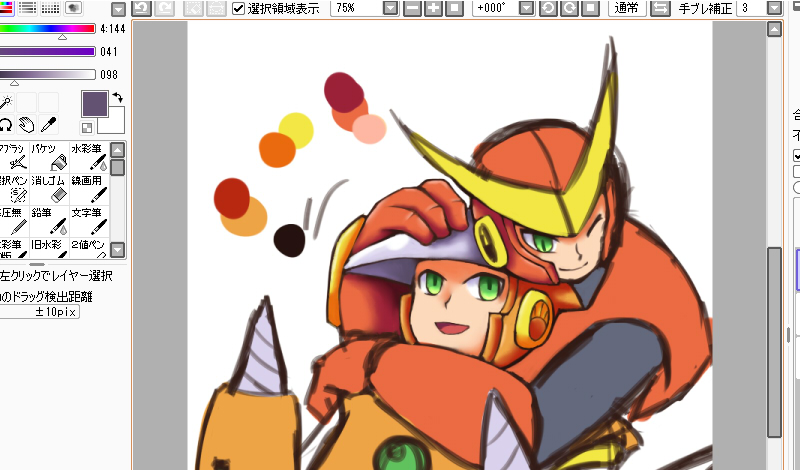Click the invert-selection icon before the checkbox
The height and width of the screenshot is (470, 800).
pos(216,8)
